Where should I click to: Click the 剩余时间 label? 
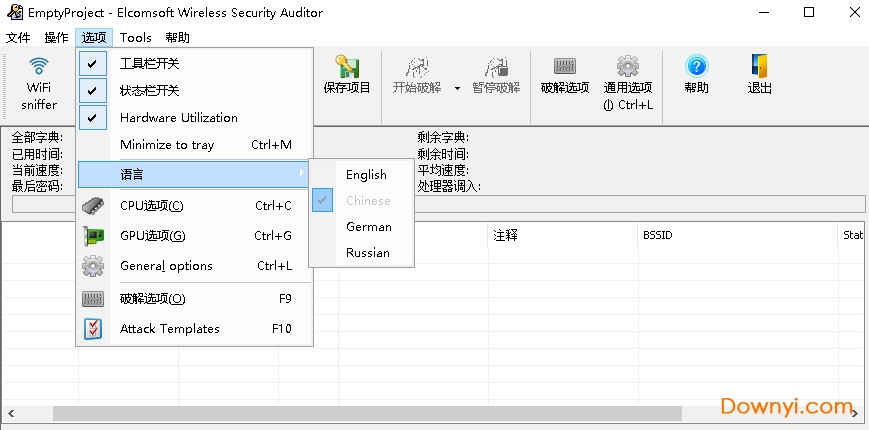[443, 153]
